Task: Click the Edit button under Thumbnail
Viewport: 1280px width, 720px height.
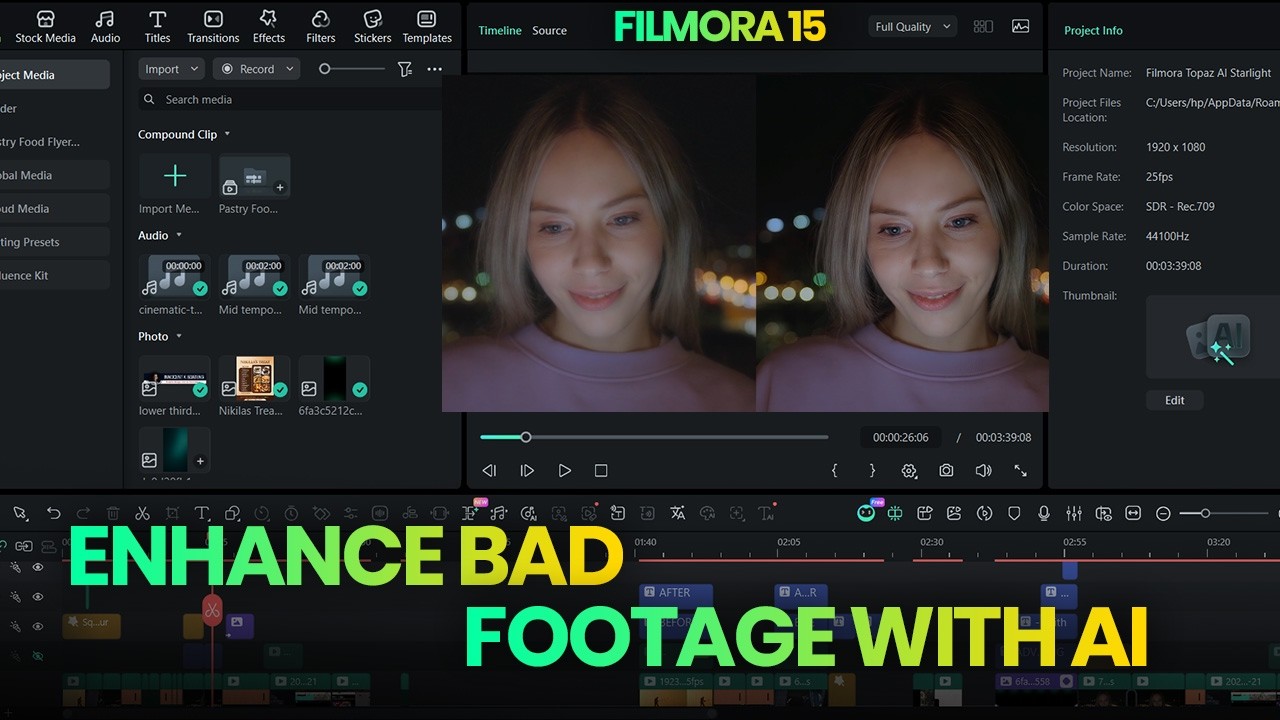Action: [1174, 400]
